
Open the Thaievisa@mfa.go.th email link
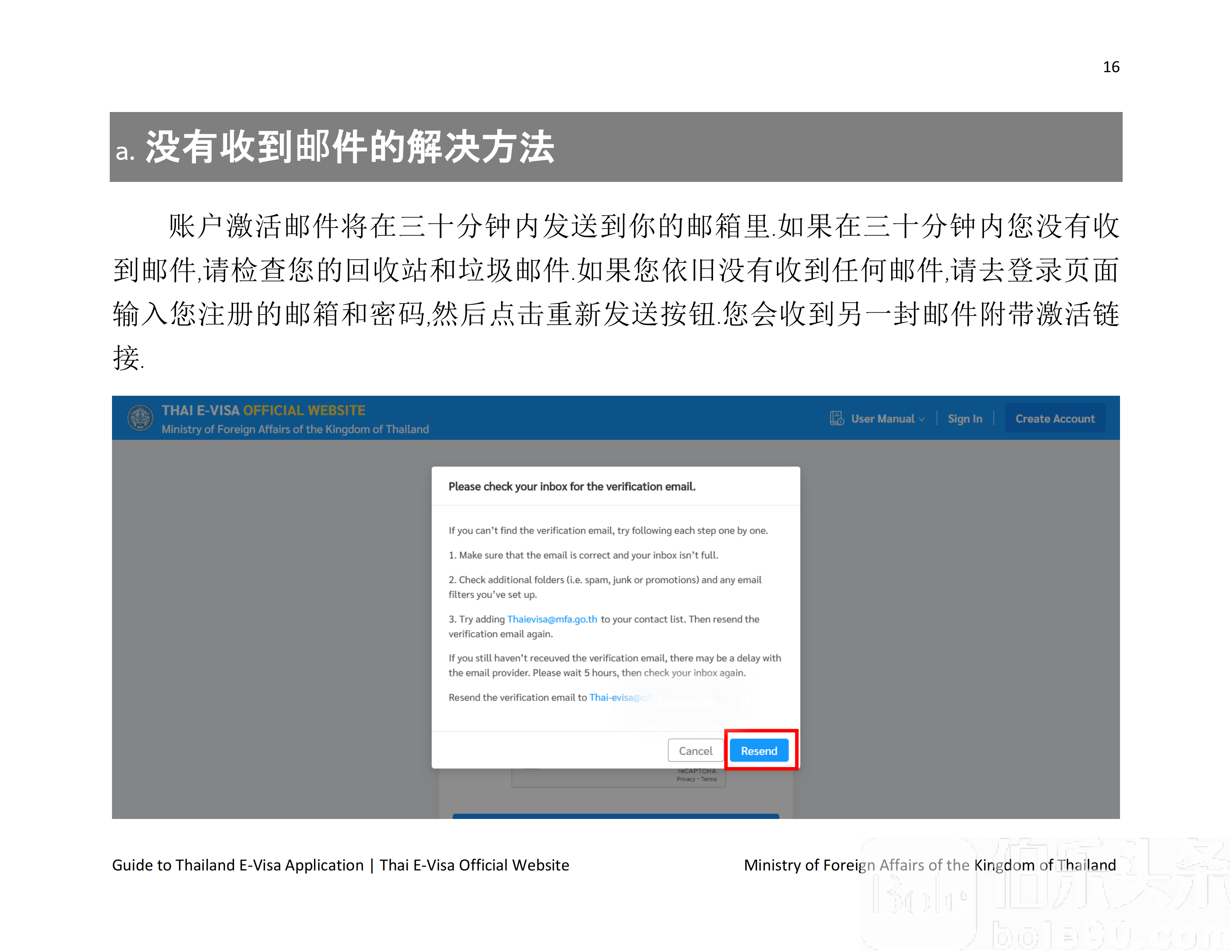(x=552, y=619)
